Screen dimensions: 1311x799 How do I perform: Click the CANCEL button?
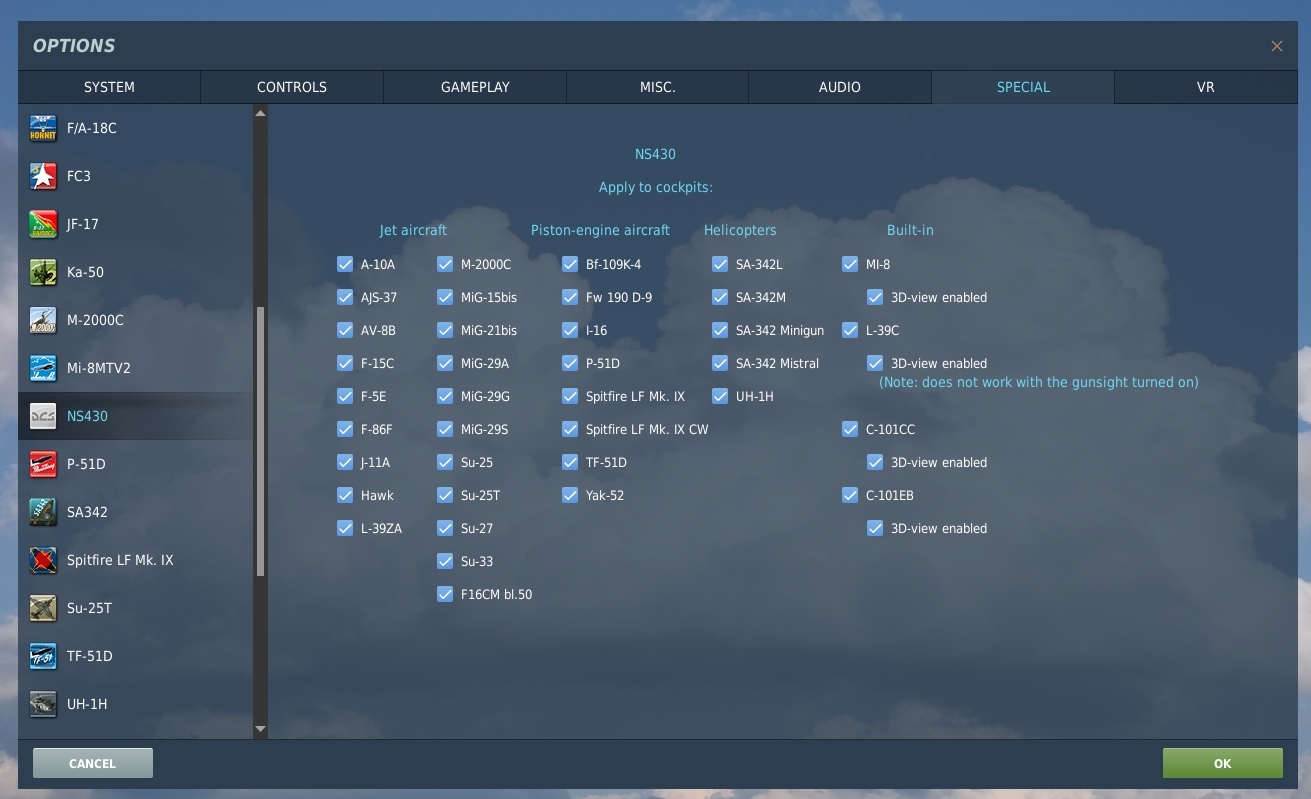point(93,763)
